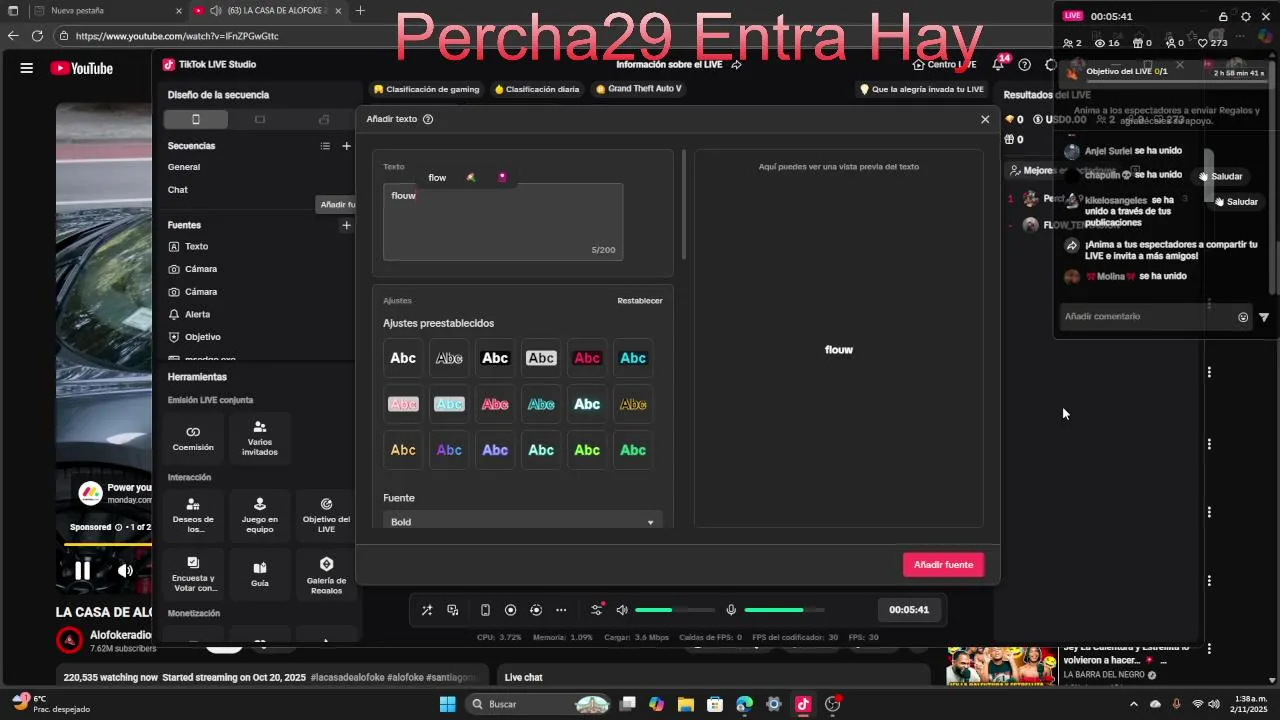Mute the YouTube video volume
The width and height of the screenshot is (1280, 720).
125,571
